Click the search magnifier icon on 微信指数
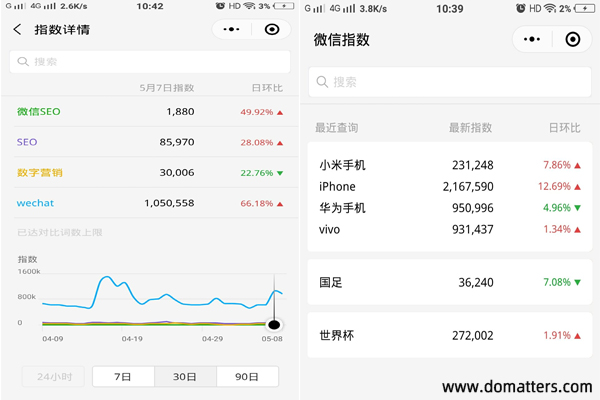This screenshot has height=400, width=600. tap(322, 82)
